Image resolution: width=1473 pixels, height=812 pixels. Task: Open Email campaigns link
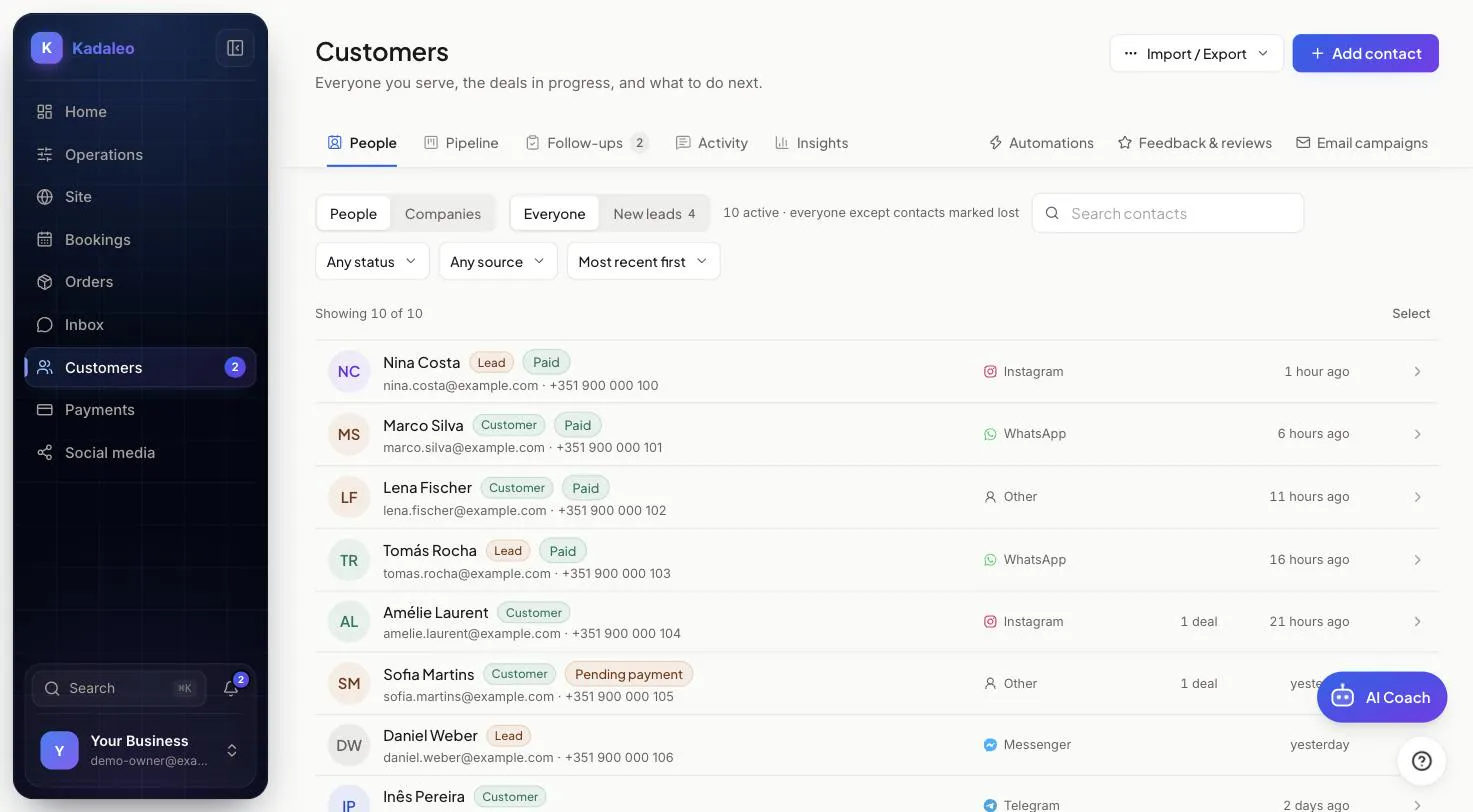pyautogui.click(x=1362, y=143)
